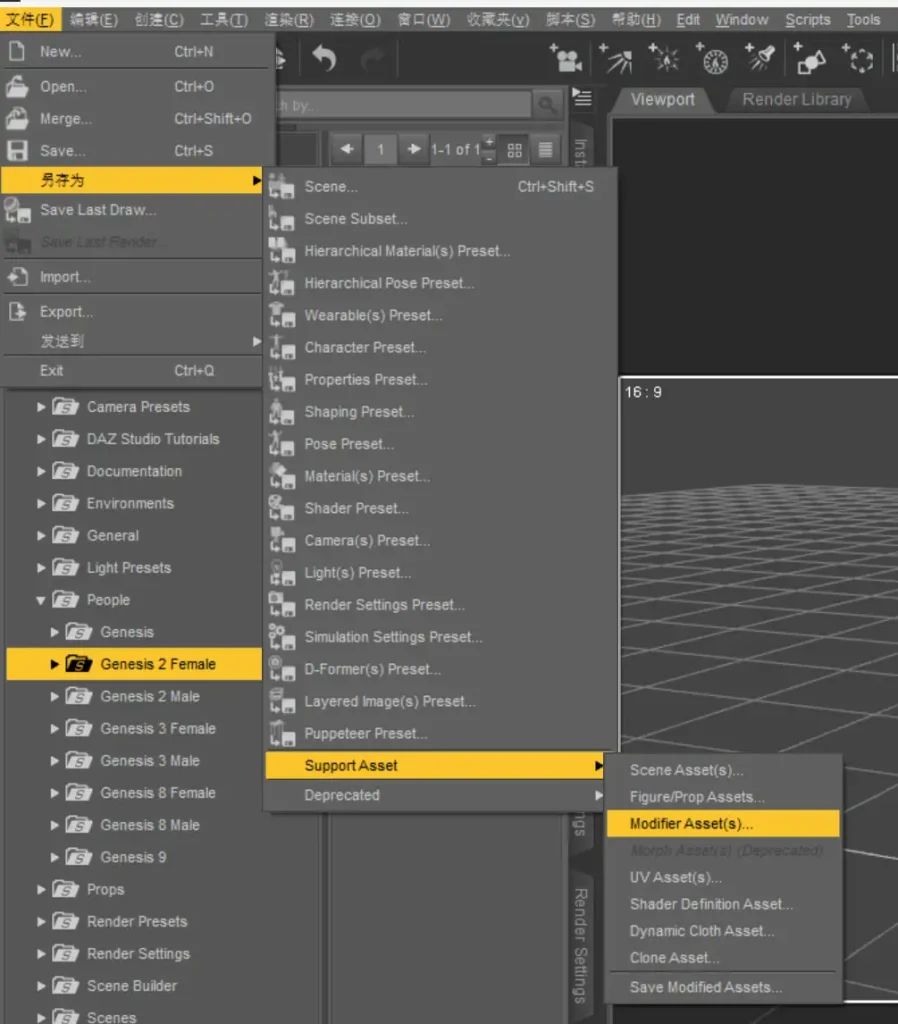Click the Open folder icon
Screen dimensions: 898x1024
pos(18,86)
